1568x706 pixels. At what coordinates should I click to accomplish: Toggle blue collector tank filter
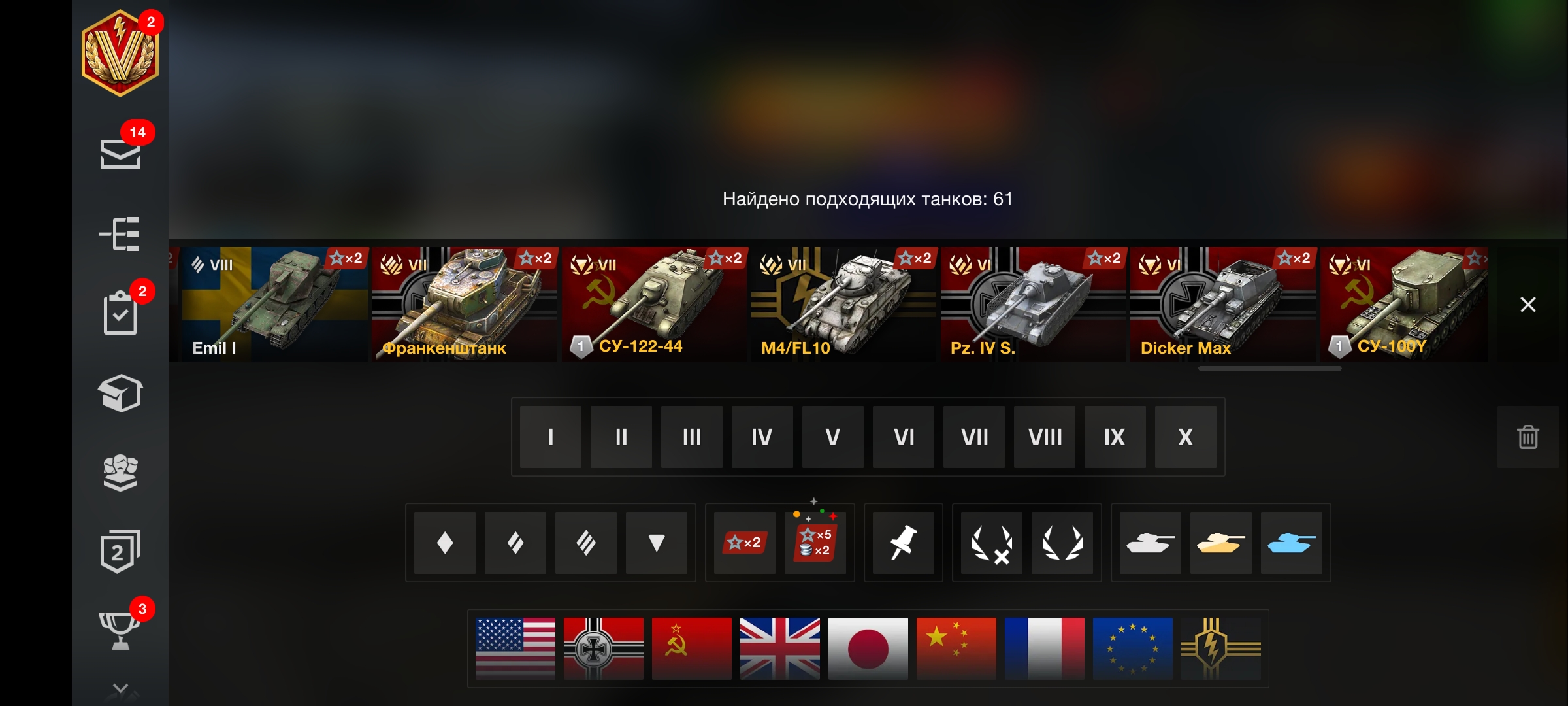[x=1292, y=543]
